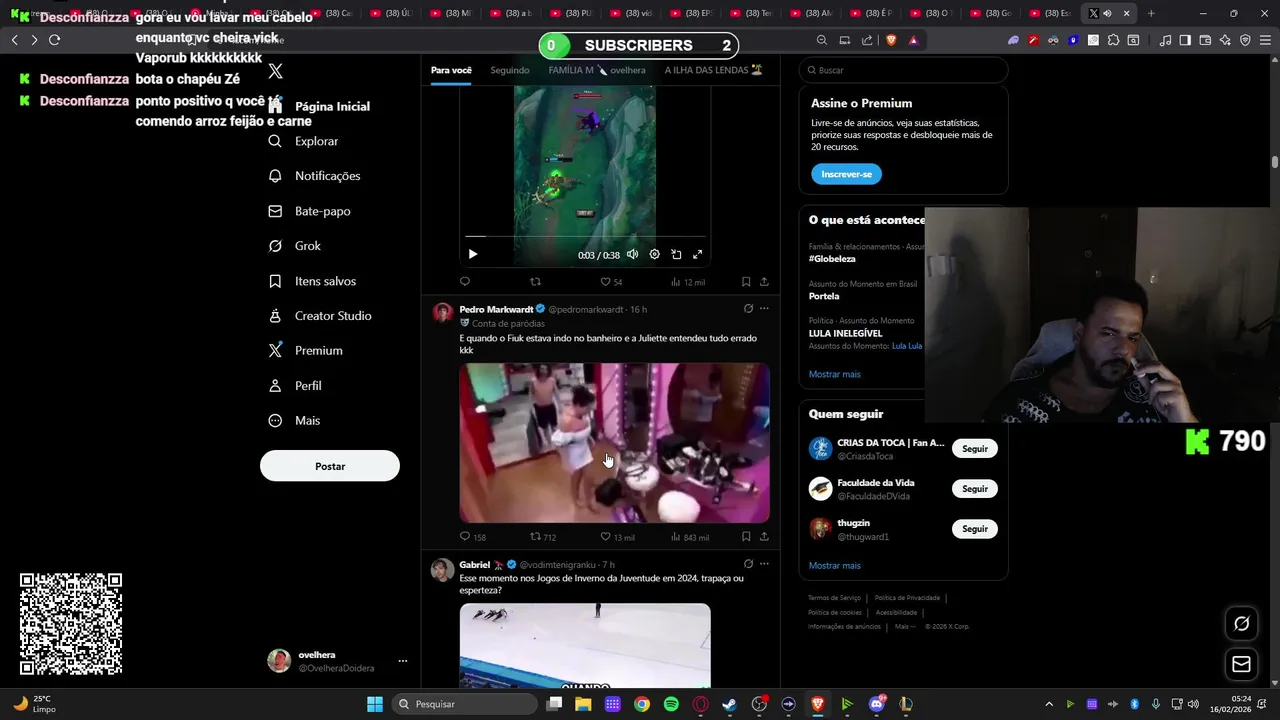Open the FAMÍLIA M ovelhera tab
Screen dimensions: 1280x720
click(x=597, y=70)
